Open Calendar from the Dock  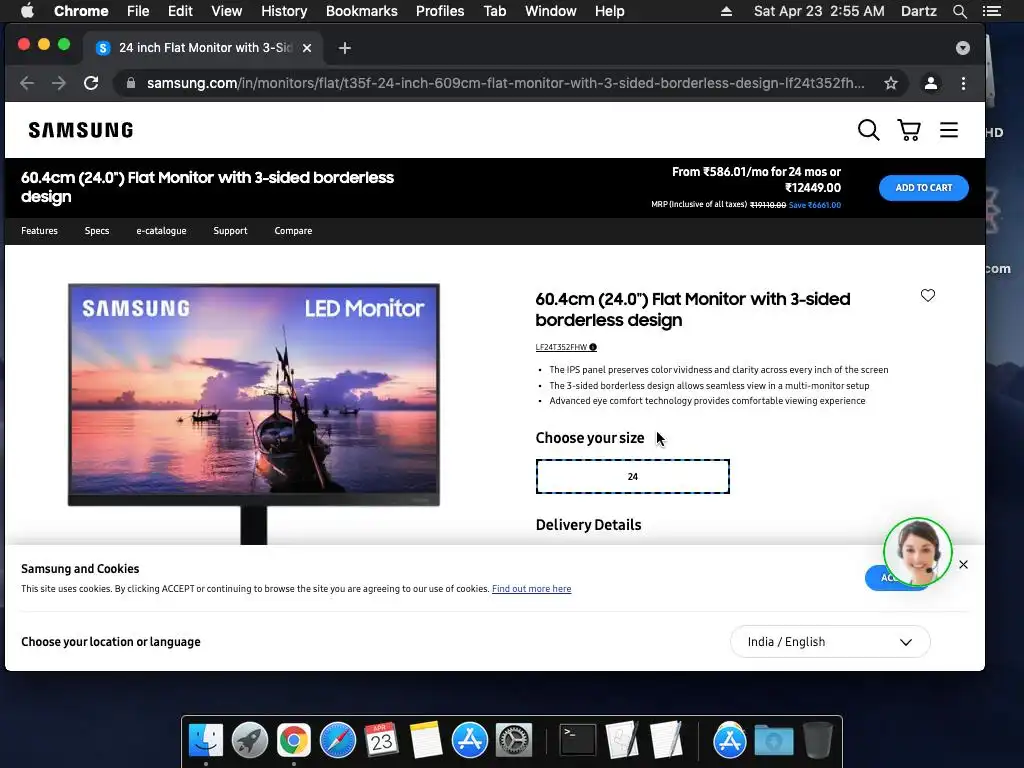pos(381,741)
